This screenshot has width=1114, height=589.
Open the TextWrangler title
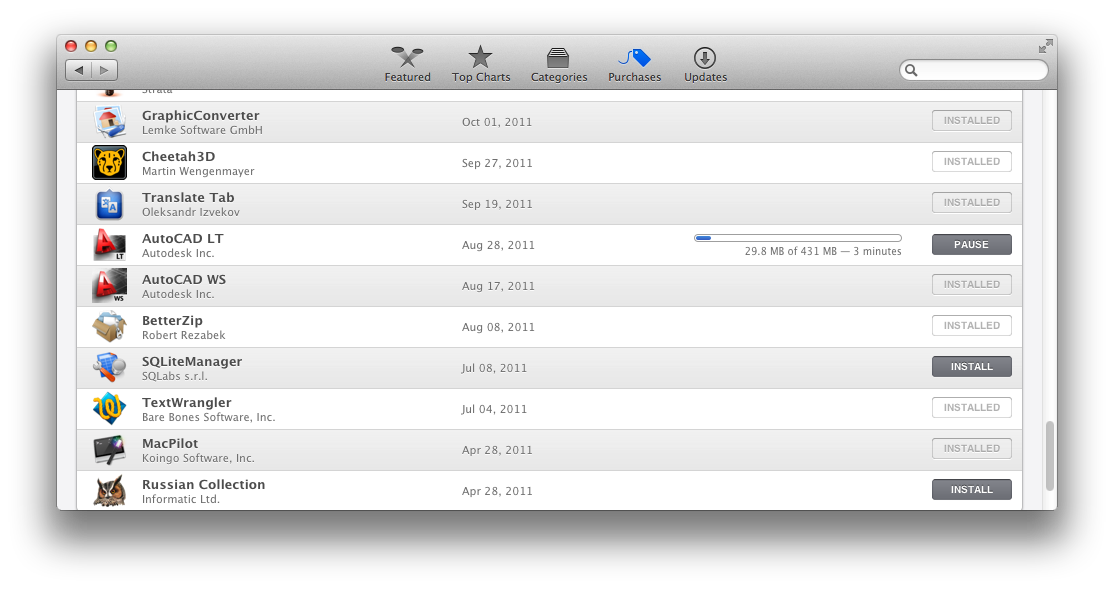click(x=186, y=403)
